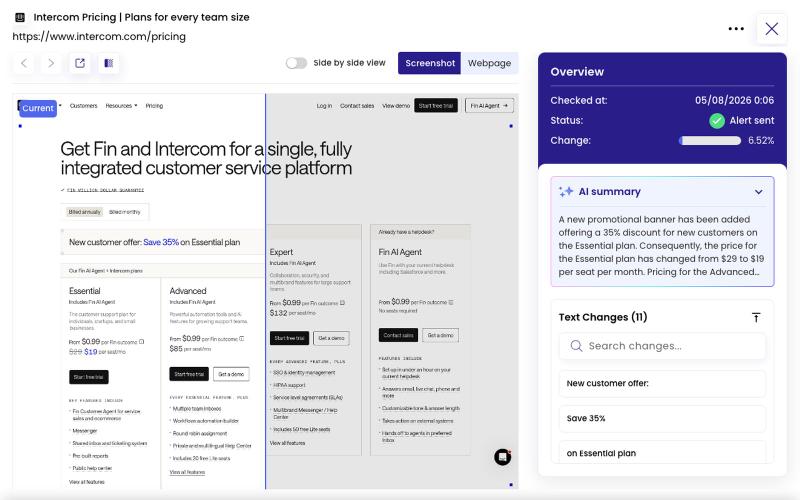
Task: Click Essential plan View all features link
Action: coord(87,482)
